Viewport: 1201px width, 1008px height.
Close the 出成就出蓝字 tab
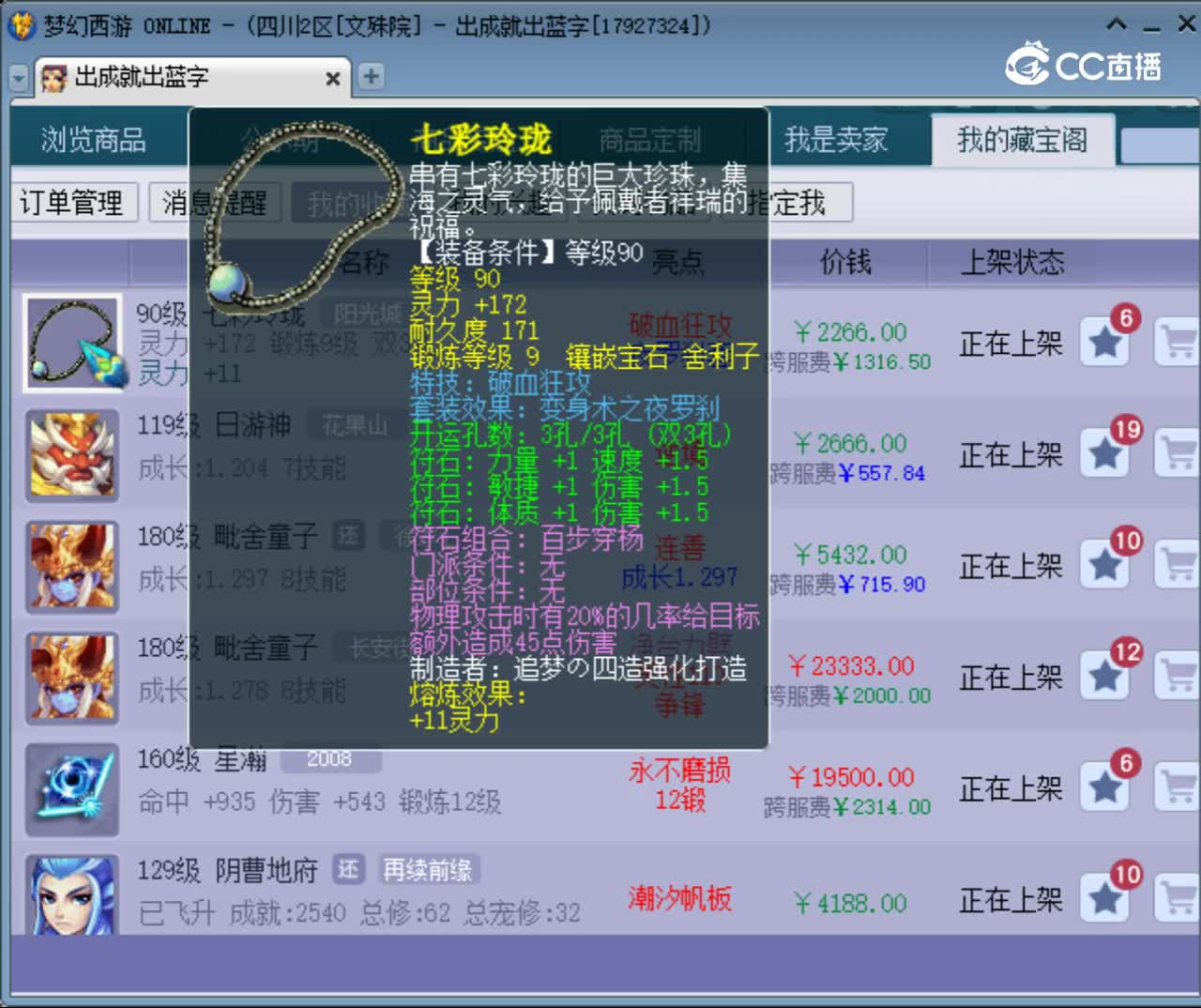332,79
